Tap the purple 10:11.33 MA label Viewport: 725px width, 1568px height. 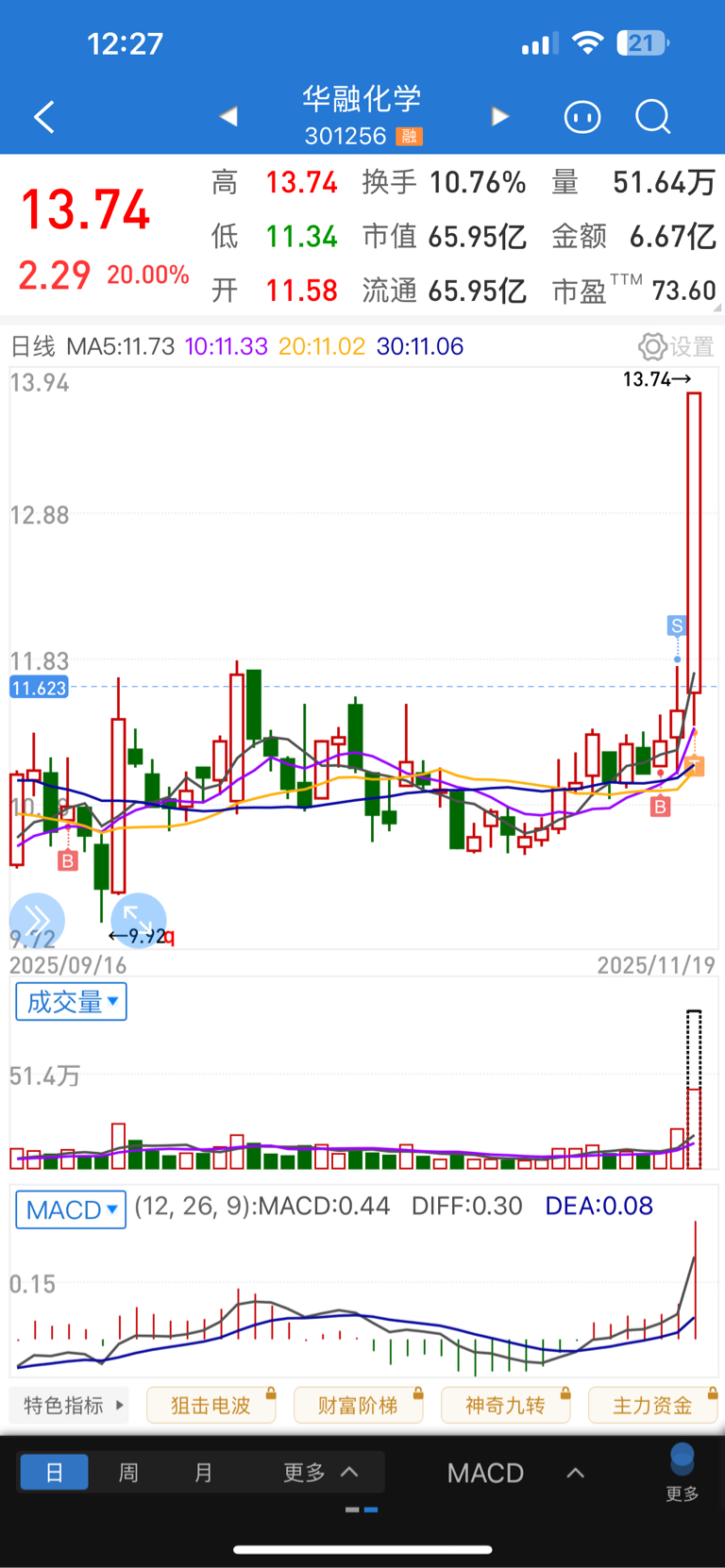[x=227, y=346]
